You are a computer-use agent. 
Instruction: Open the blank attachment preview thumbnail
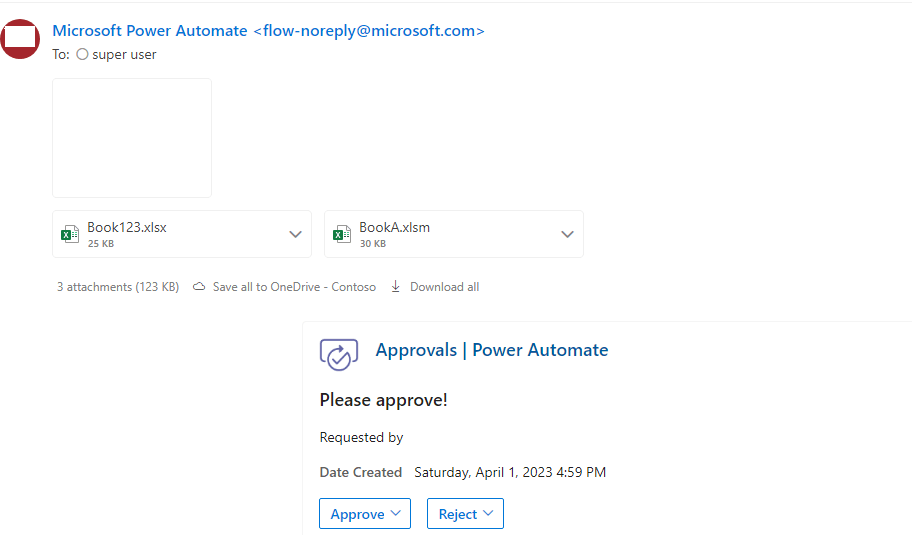(x=132, y=138)
